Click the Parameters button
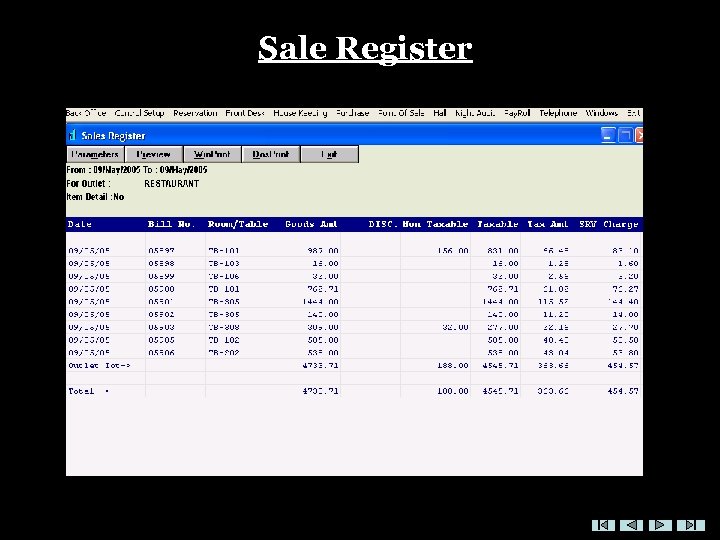This screenshot has width=720, height=540. (95, 154)
